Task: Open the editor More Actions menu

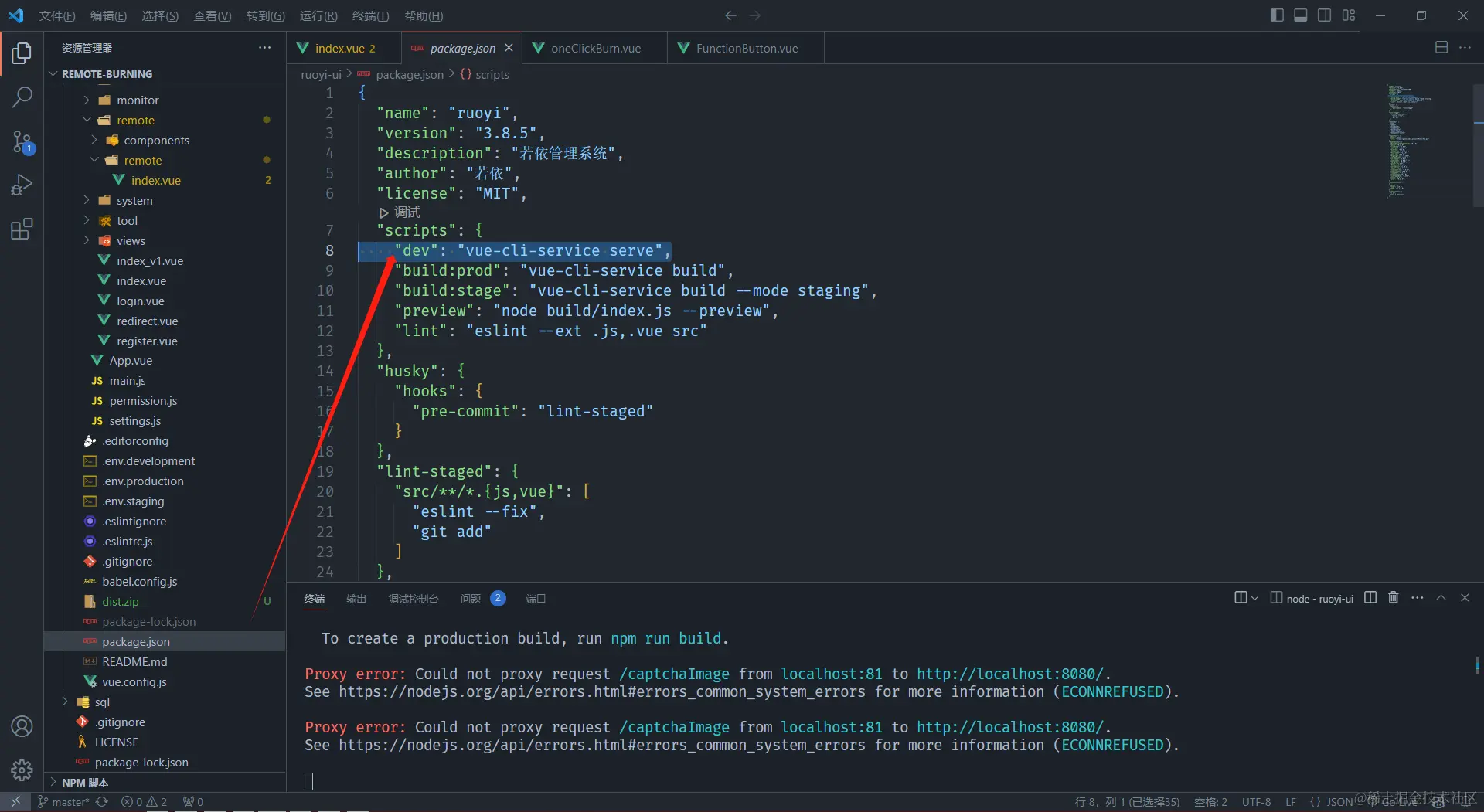Action: click(1465, 48)
